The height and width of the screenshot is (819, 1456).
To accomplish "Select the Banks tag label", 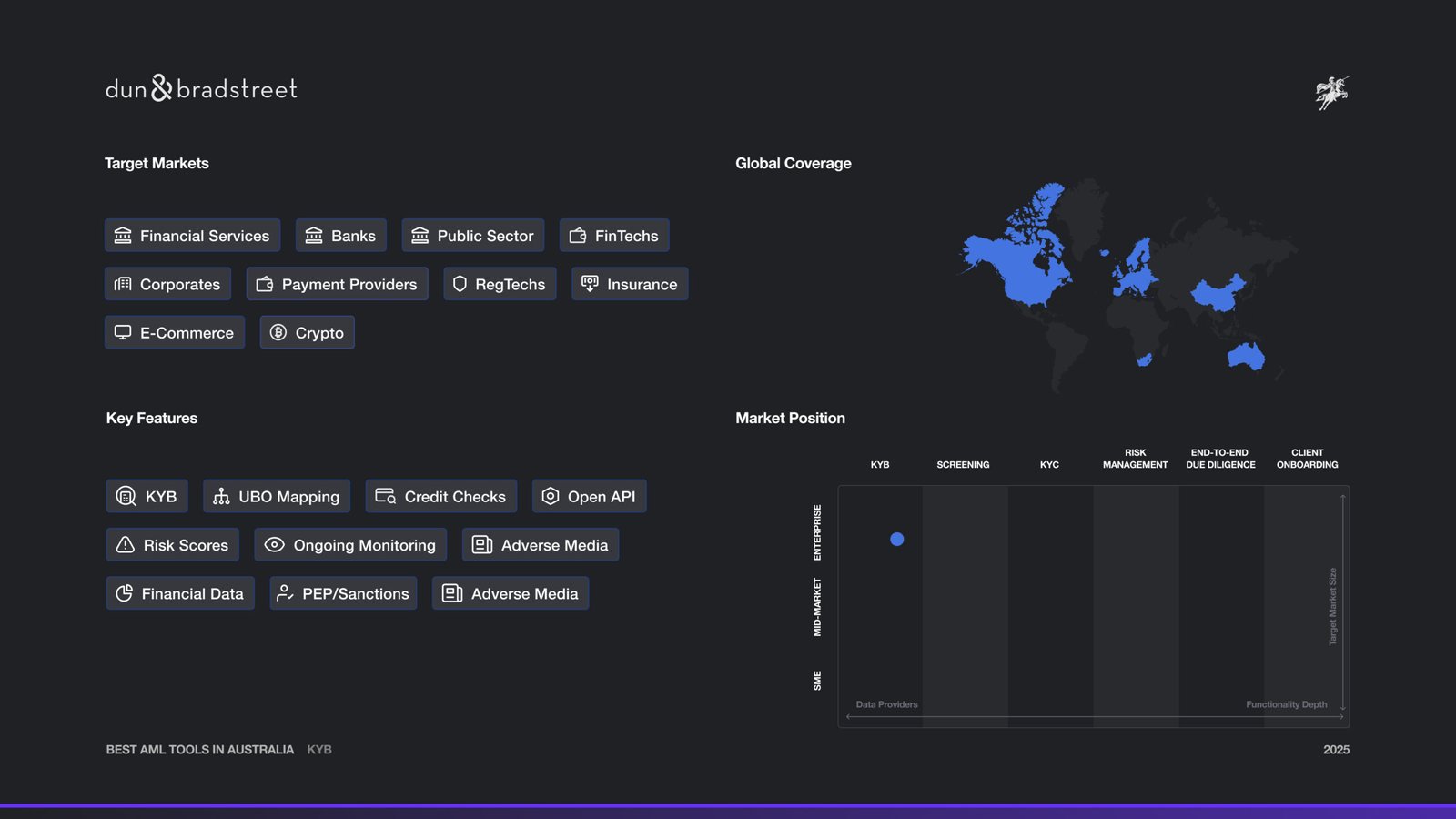I will coord(353,236).
